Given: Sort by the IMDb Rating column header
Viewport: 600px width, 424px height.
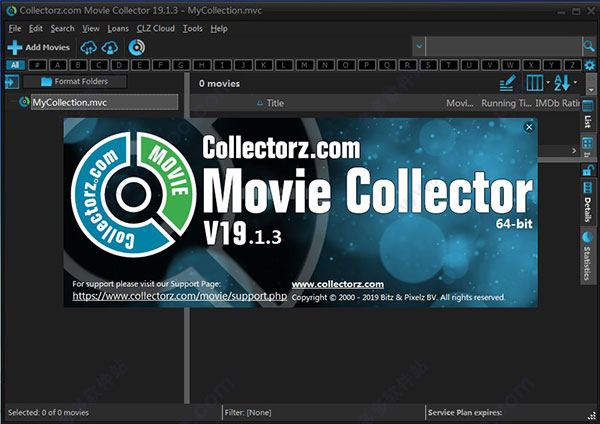Looking at the screenshot, I should click(x=557, y=103).
